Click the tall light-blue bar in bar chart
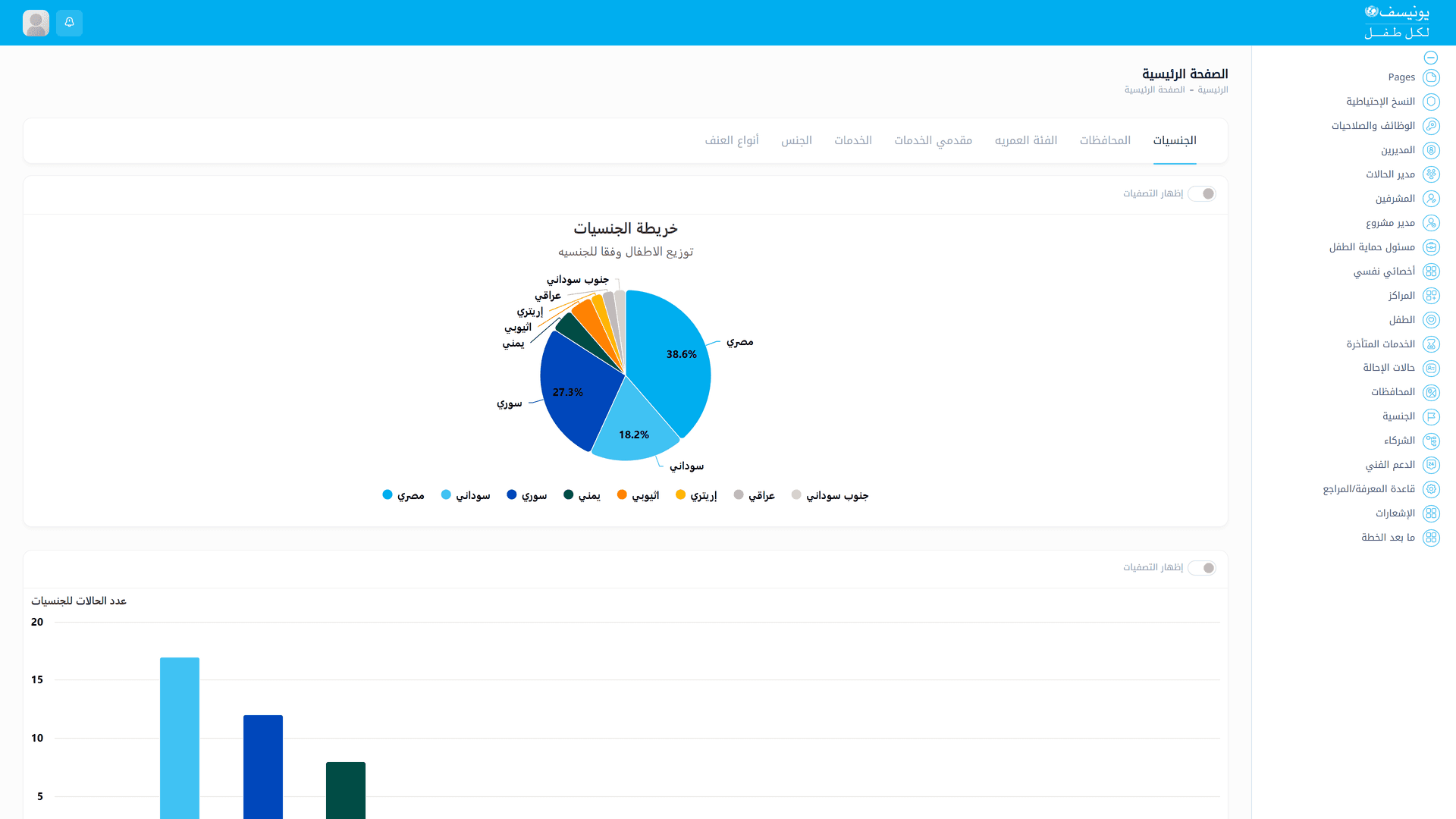This screenshot has width=1456, height=819. [x=180, y=738]
